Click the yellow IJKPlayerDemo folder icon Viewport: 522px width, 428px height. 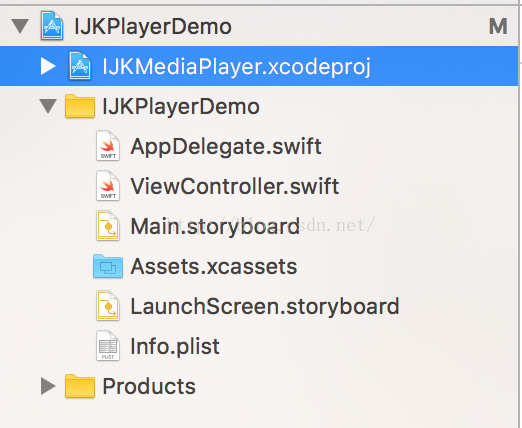pyautogui.click(x=80, y=106)
